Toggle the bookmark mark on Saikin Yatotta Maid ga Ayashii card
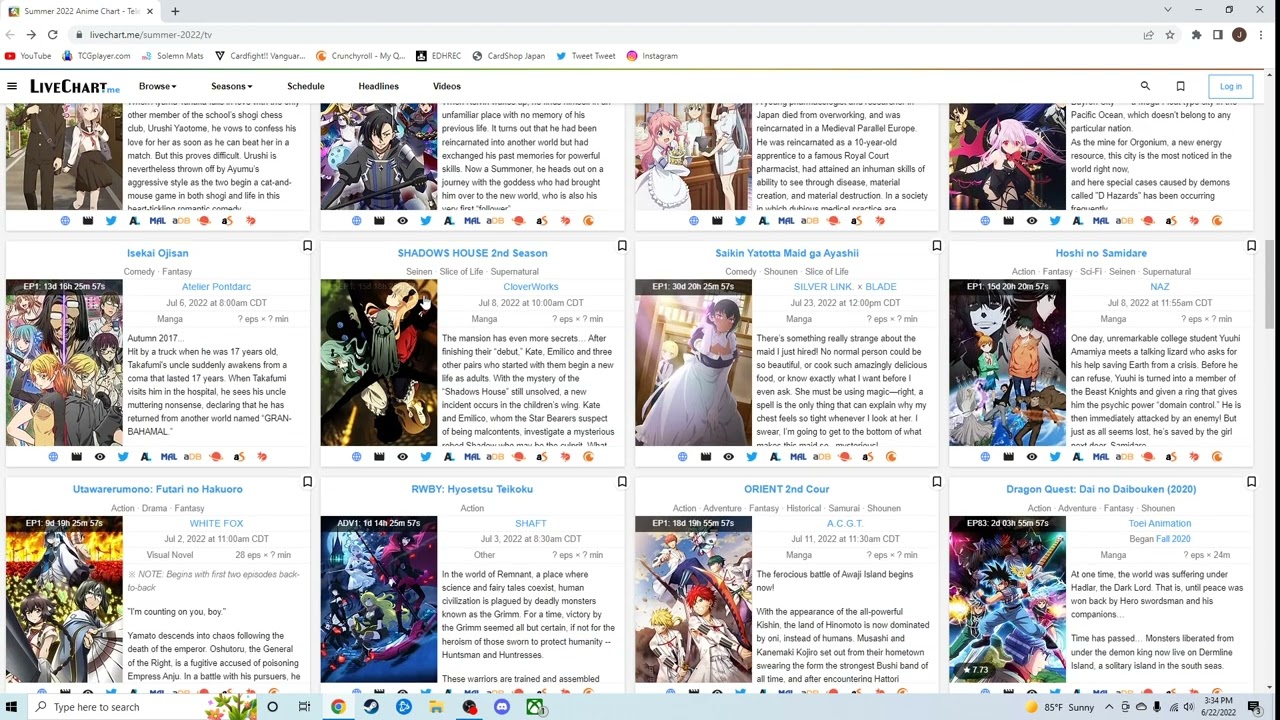Image resolution: width=1280 pixels, height=720 pixels. (x=936, y=246)
